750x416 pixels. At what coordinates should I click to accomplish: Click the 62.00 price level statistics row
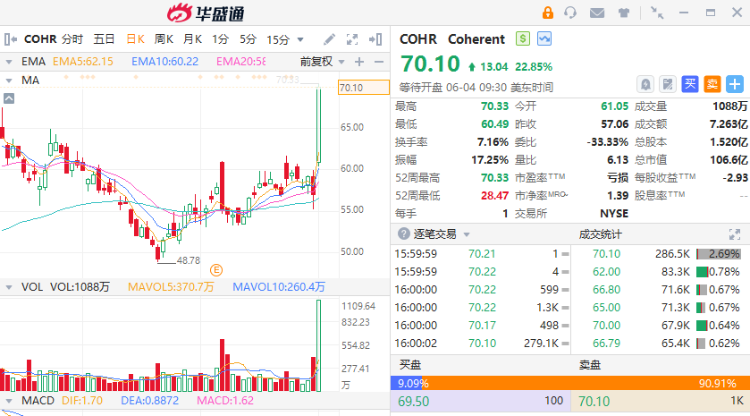pyautogui.click(x=661, y=272)
